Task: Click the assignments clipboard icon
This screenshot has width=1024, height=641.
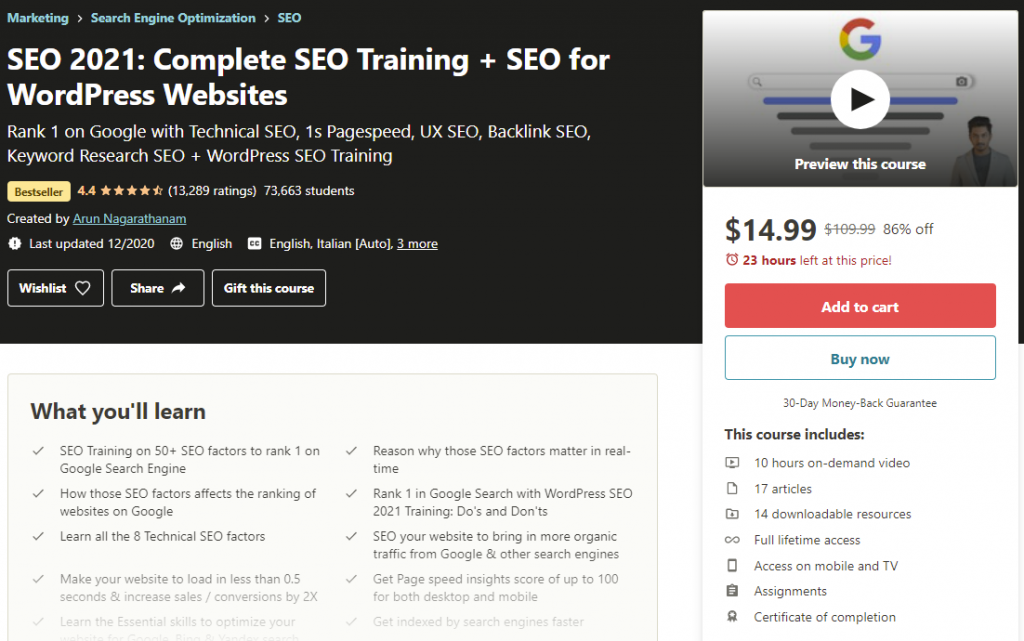Action: pos(732,591)
